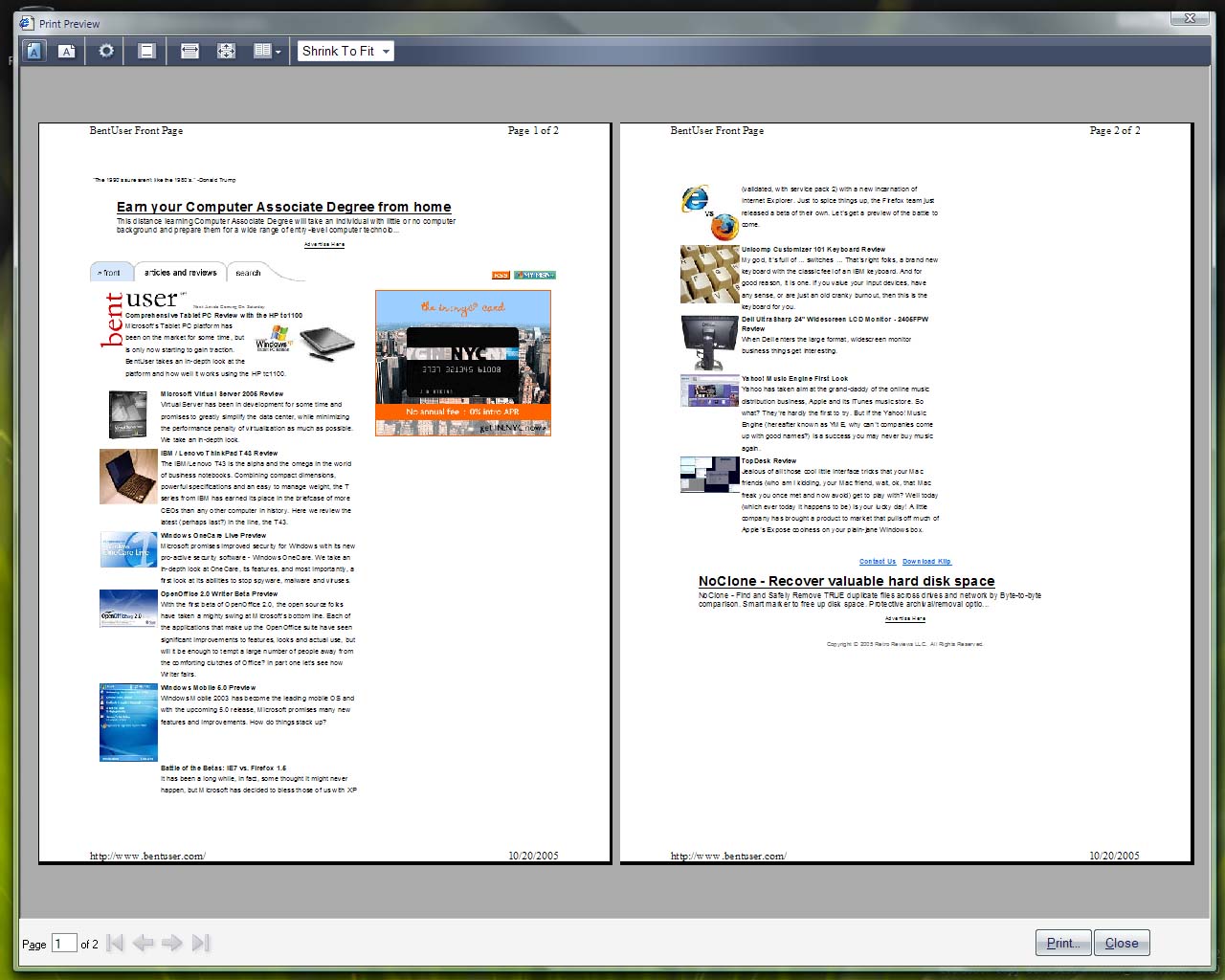Click the ThinkPad T43 laptop photo

128,477
